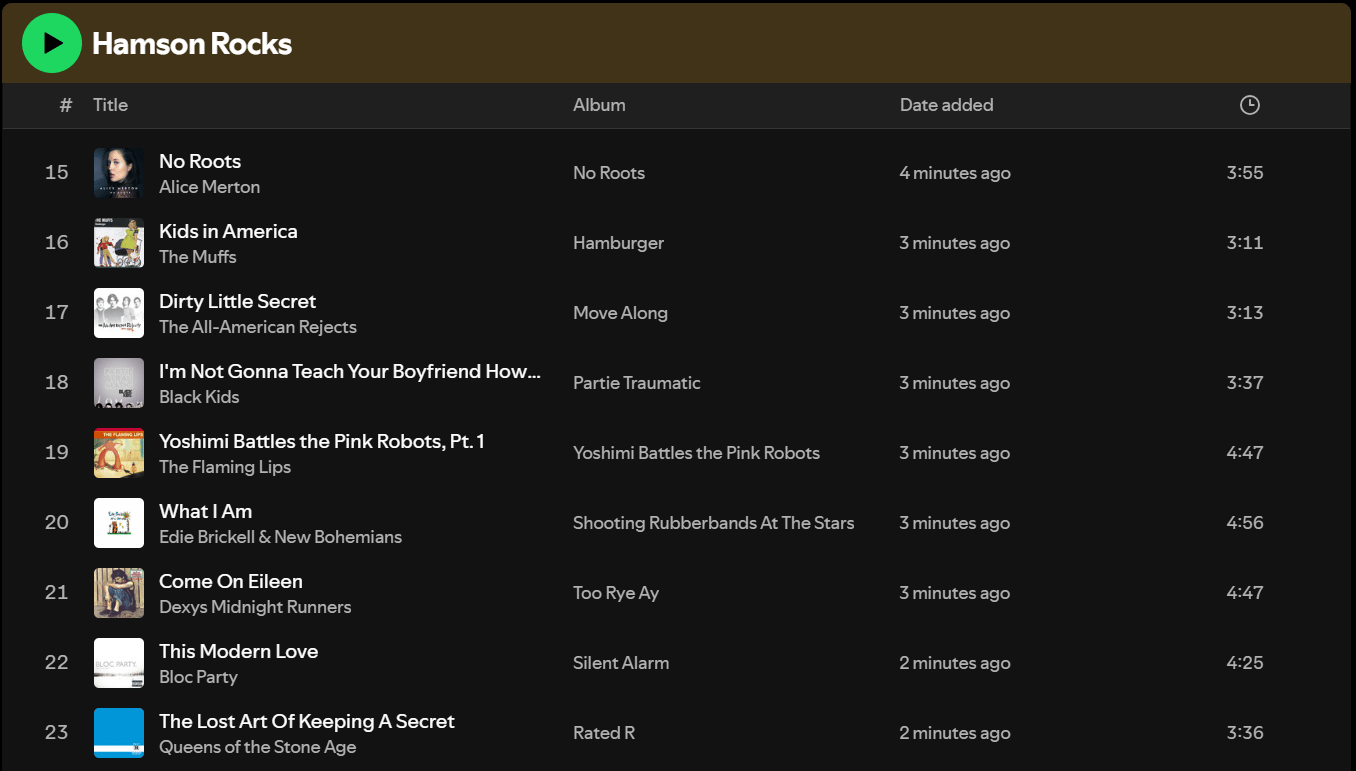
Task: Go to the No Roots album link
Action: (x=609, y=173)
